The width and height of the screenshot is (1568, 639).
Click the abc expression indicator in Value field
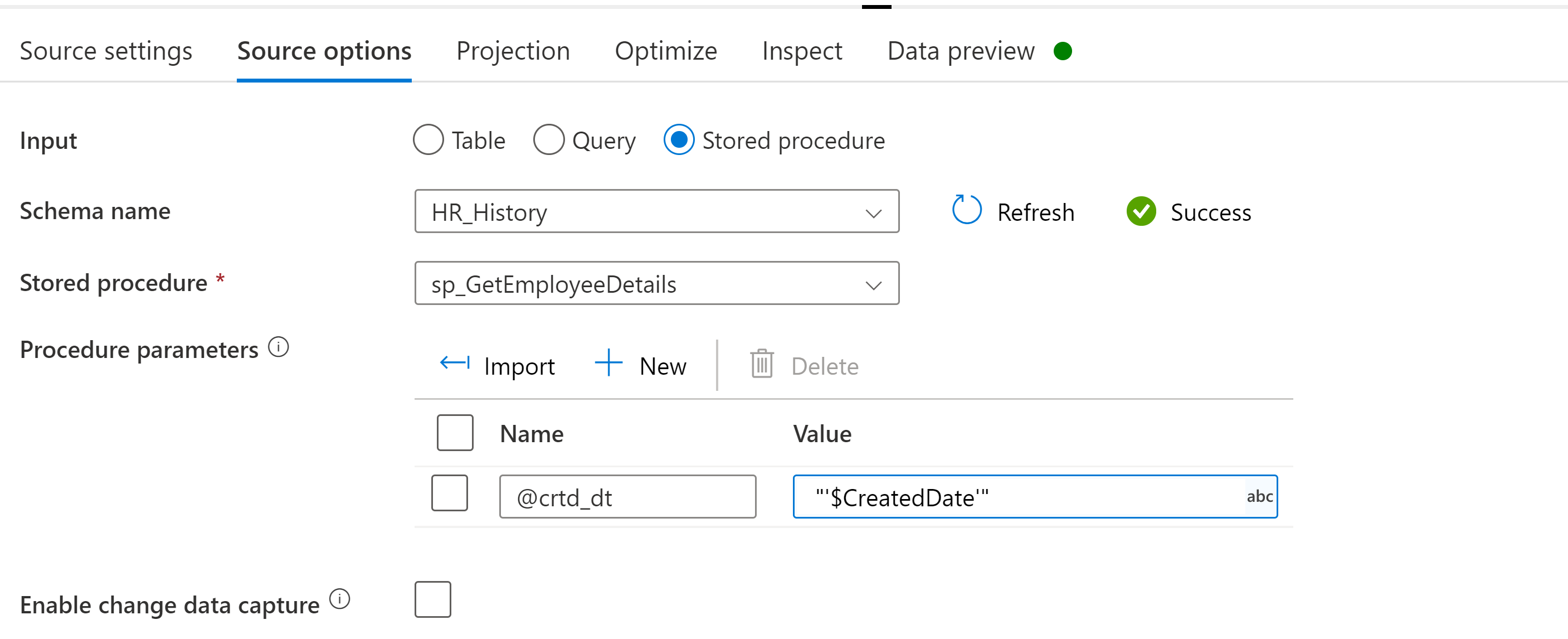[1259, 497]
